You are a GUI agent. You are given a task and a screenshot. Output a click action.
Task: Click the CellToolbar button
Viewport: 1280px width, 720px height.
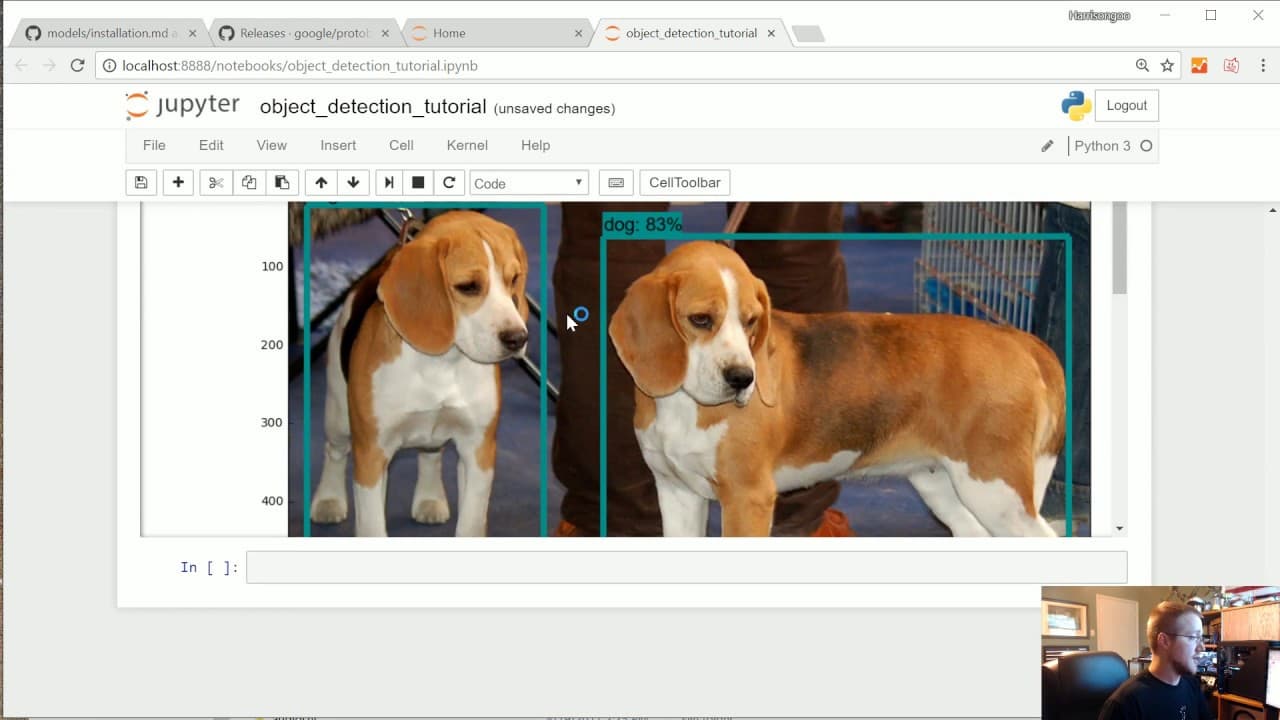pos(684,183)
